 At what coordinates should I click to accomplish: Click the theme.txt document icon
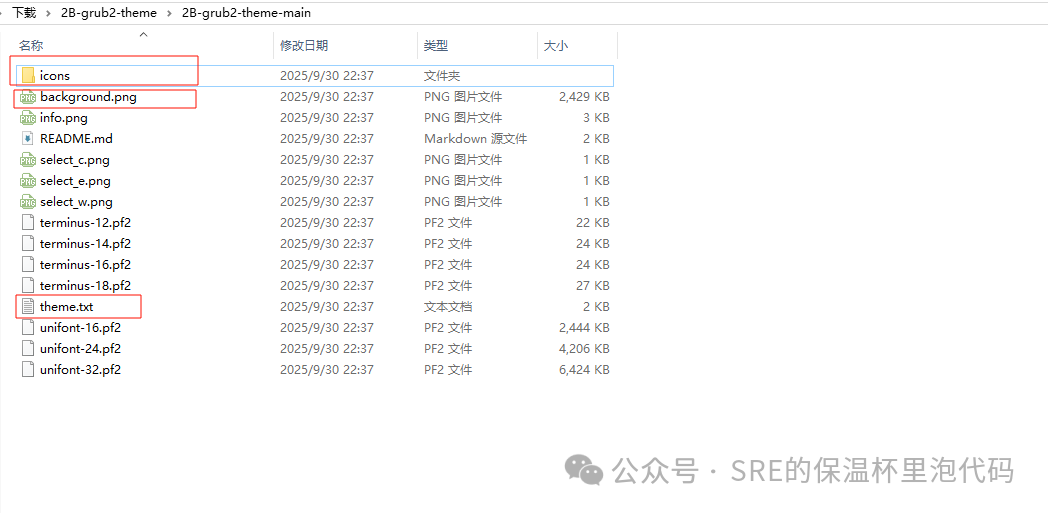pos(27,307)
